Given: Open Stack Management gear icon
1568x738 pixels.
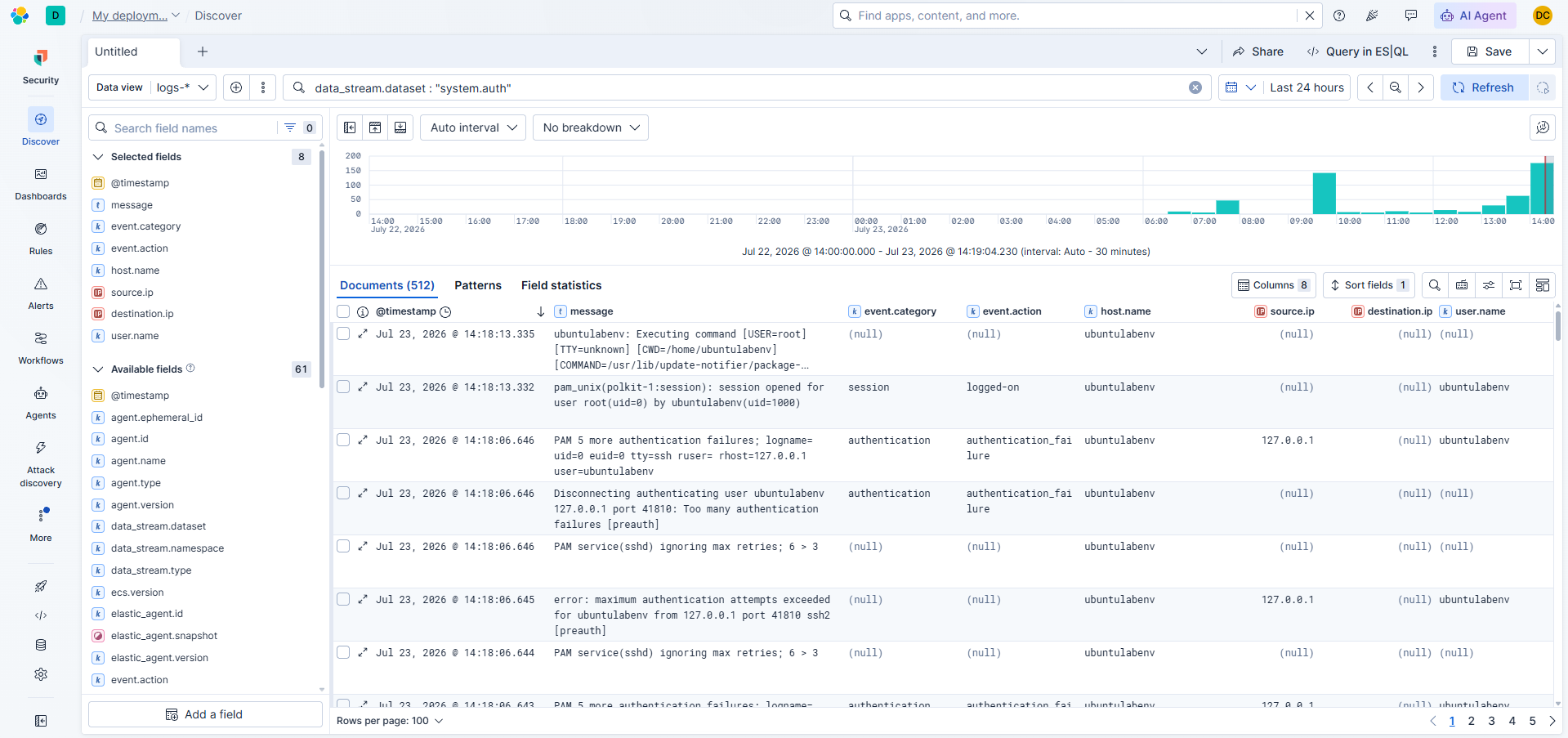Looking at the screenshot, I should pos(41,674).
